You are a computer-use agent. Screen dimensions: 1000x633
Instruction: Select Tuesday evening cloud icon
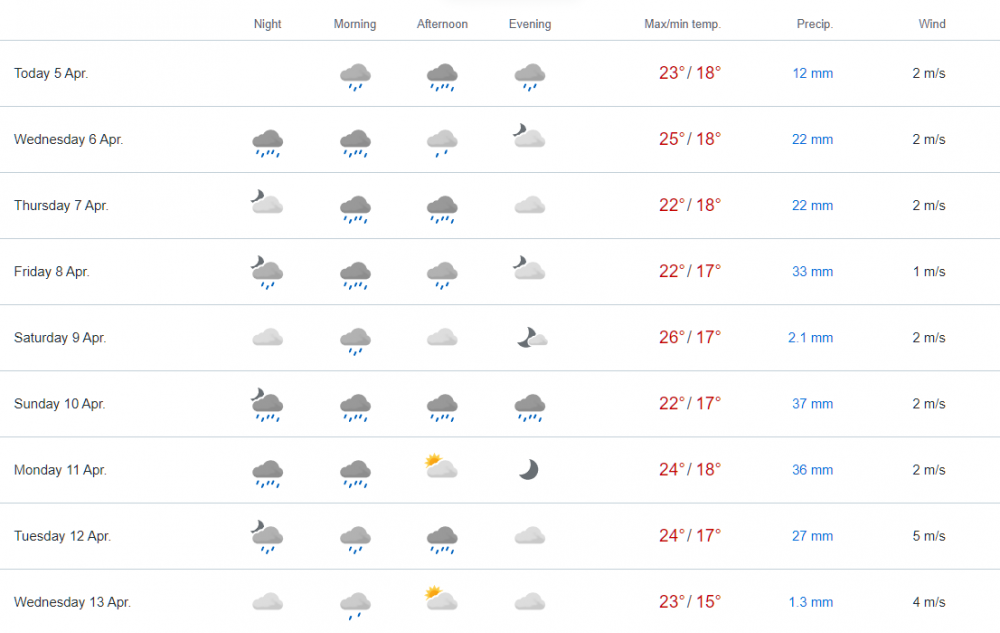pos(530,535)
